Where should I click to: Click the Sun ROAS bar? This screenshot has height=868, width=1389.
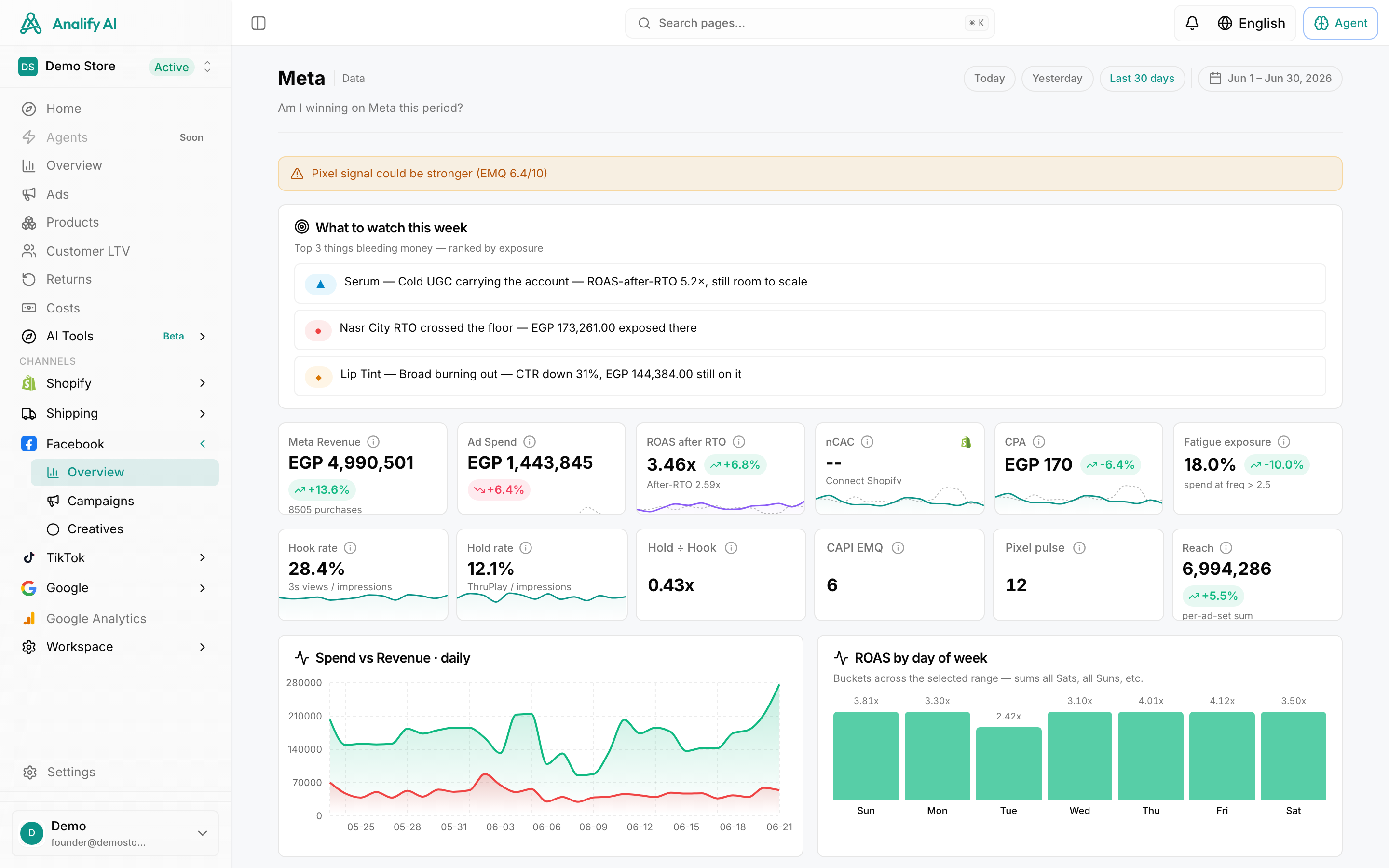[x=866, y=756]
